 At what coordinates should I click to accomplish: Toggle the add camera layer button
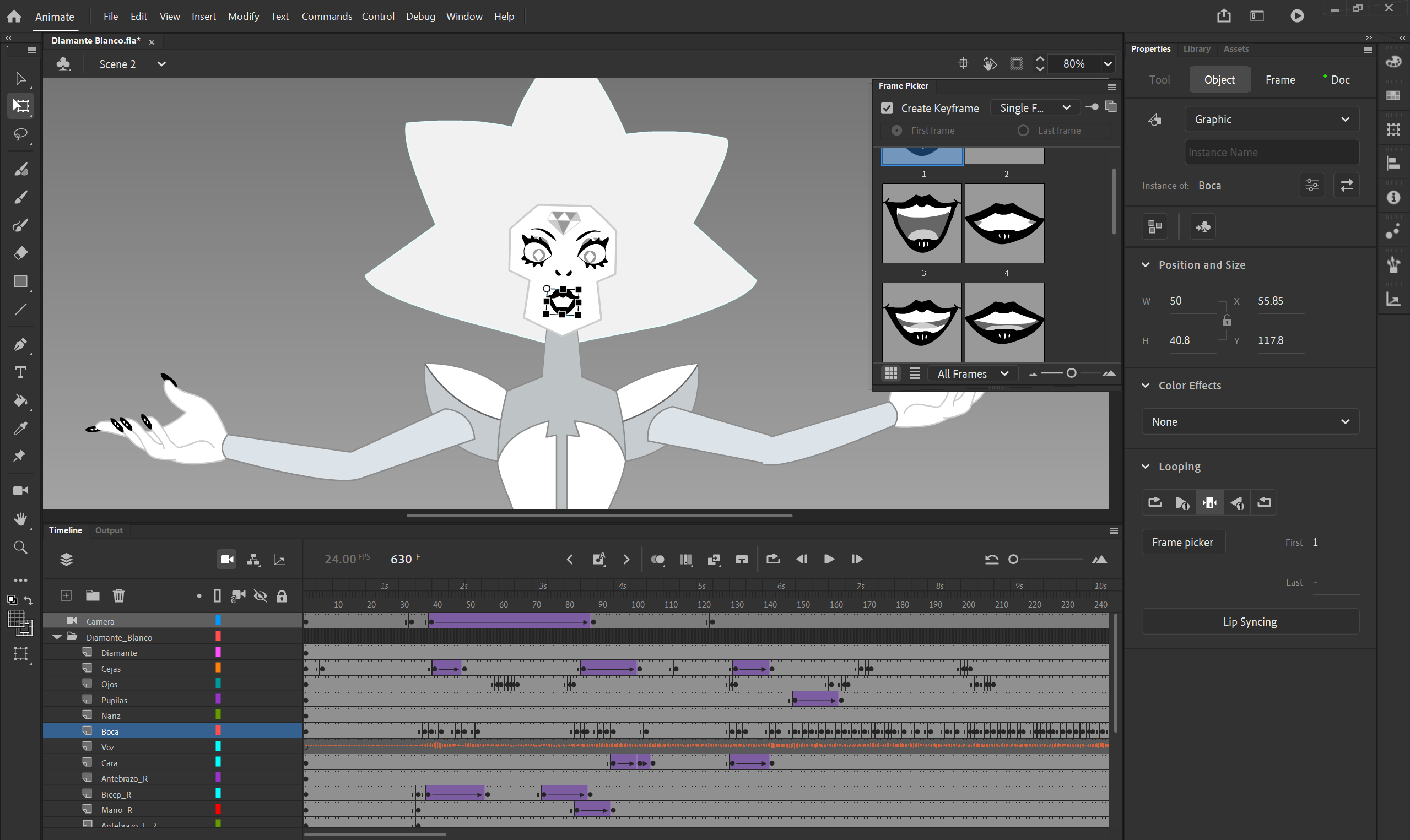coord(226,559)
